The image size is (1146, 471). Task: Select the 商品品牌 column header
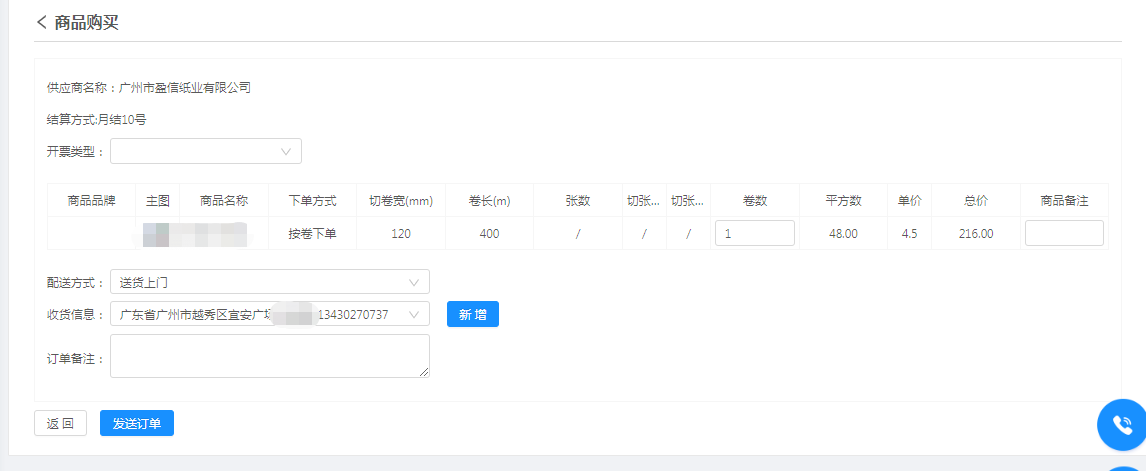pyautogui.click(x=91, y=201)
